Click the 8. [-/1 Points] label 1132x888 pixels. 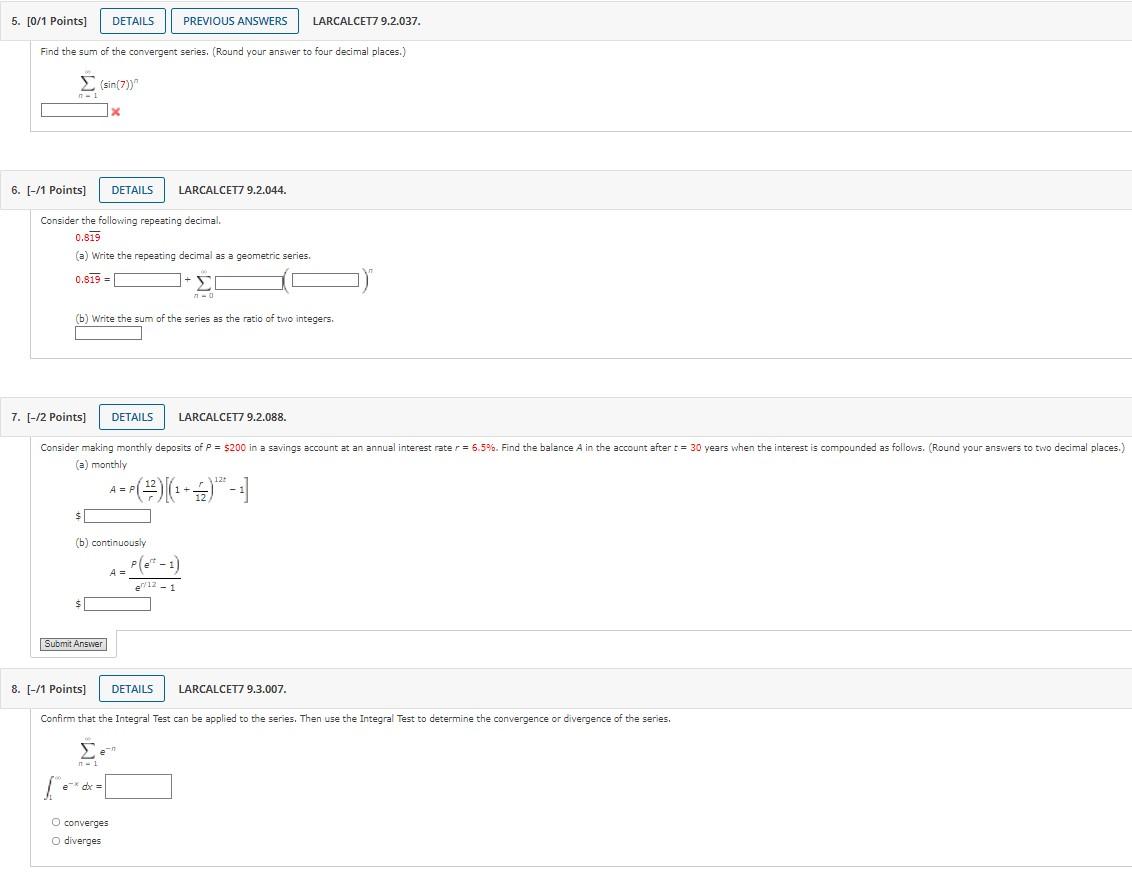(x=48, y=689)
